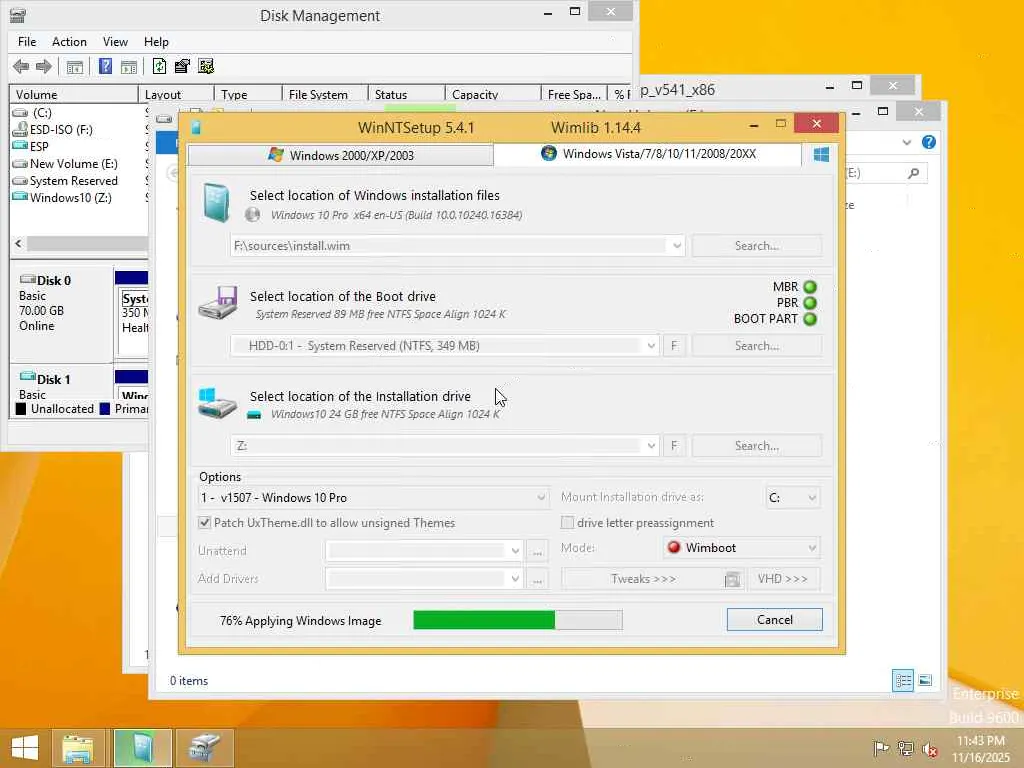Switch Explorer to details view icon
Image resolution: width=1024 pixels, height=768 pixels.
coord(903,680)
